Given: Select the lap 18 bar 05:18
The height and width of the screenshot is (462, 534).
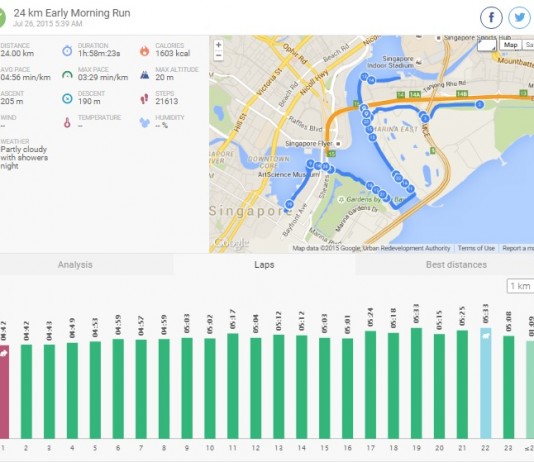Looking at the screenshot, I should point(393,386).
